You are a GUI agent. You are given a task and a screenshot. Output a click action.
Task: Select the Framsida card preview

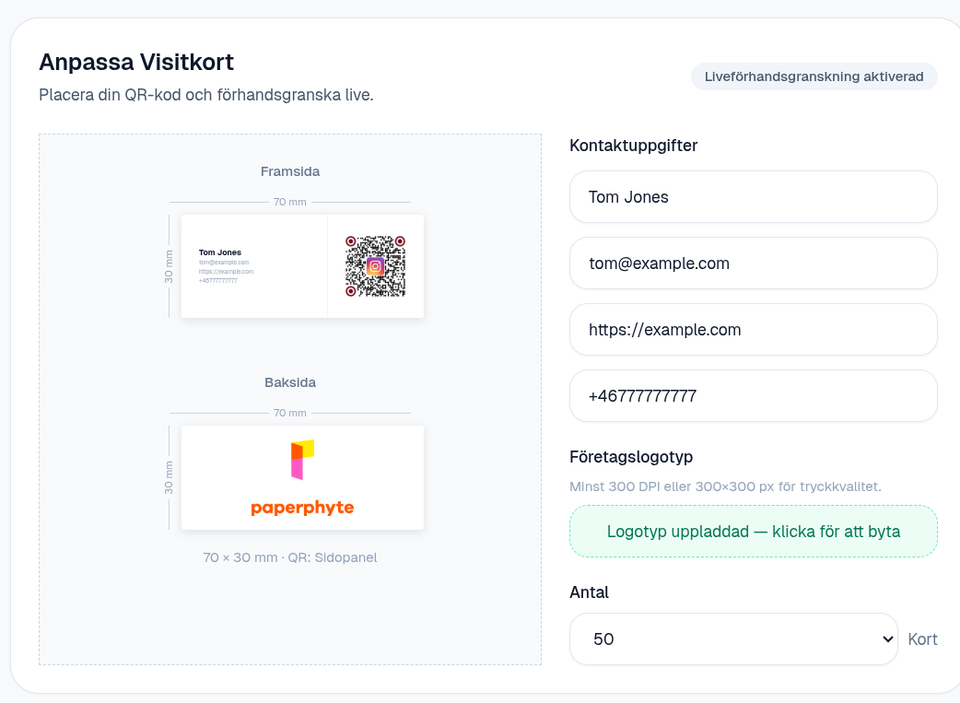pyautogui.click(x=302, y=266)
